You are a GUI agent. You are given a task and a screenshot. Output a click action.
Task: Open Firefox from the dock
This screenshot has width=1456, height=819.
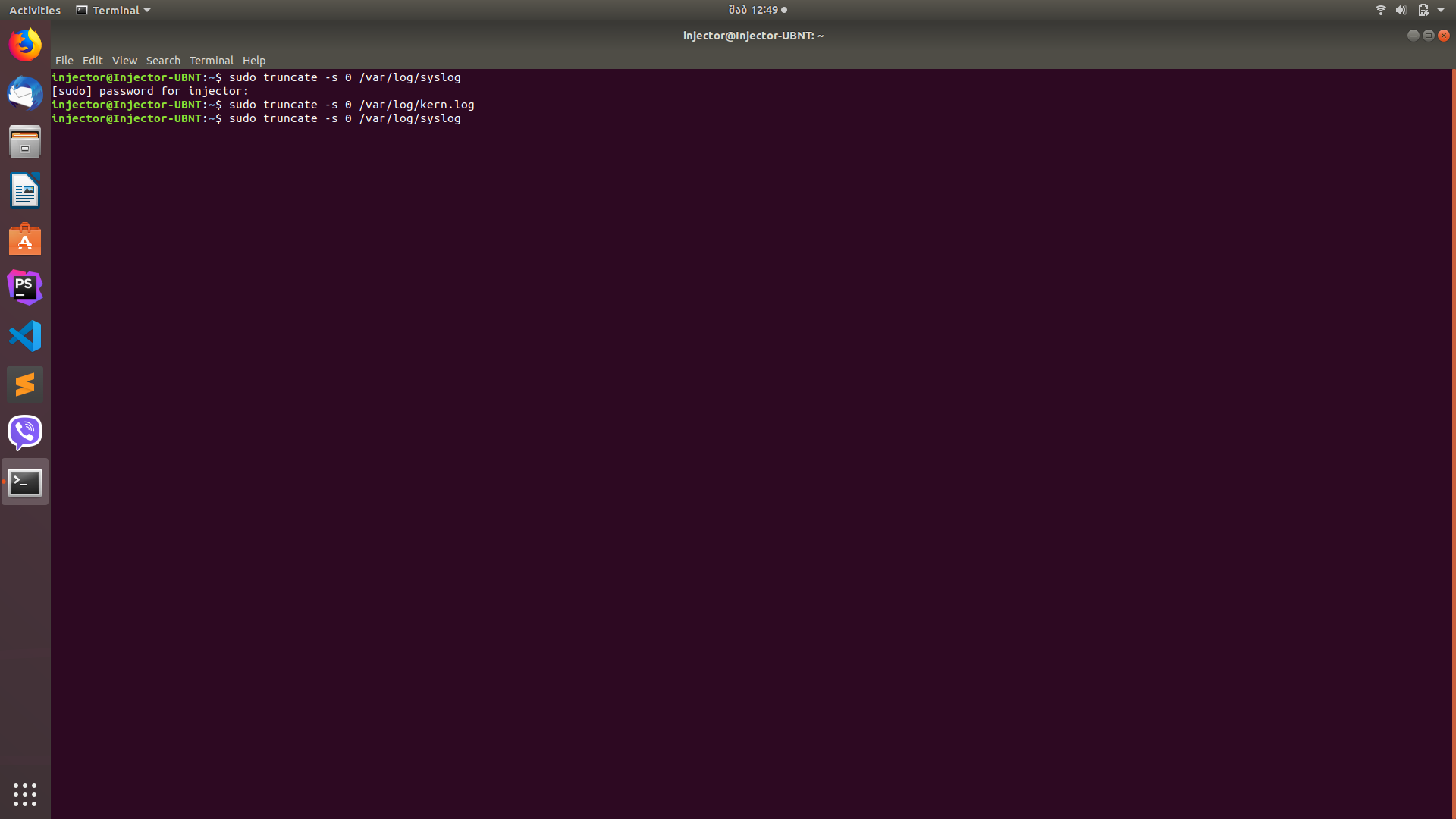(x=25, y=45)
